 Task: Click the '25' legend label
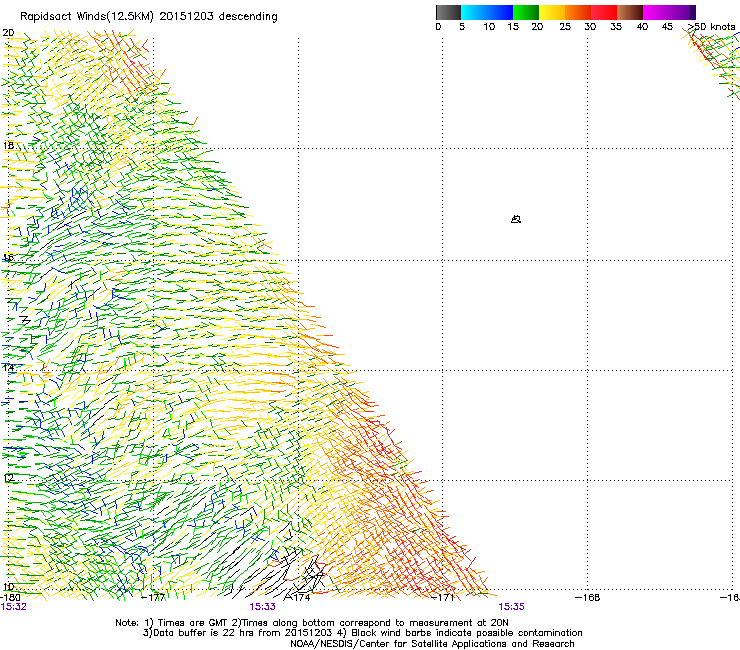point(565,27)
